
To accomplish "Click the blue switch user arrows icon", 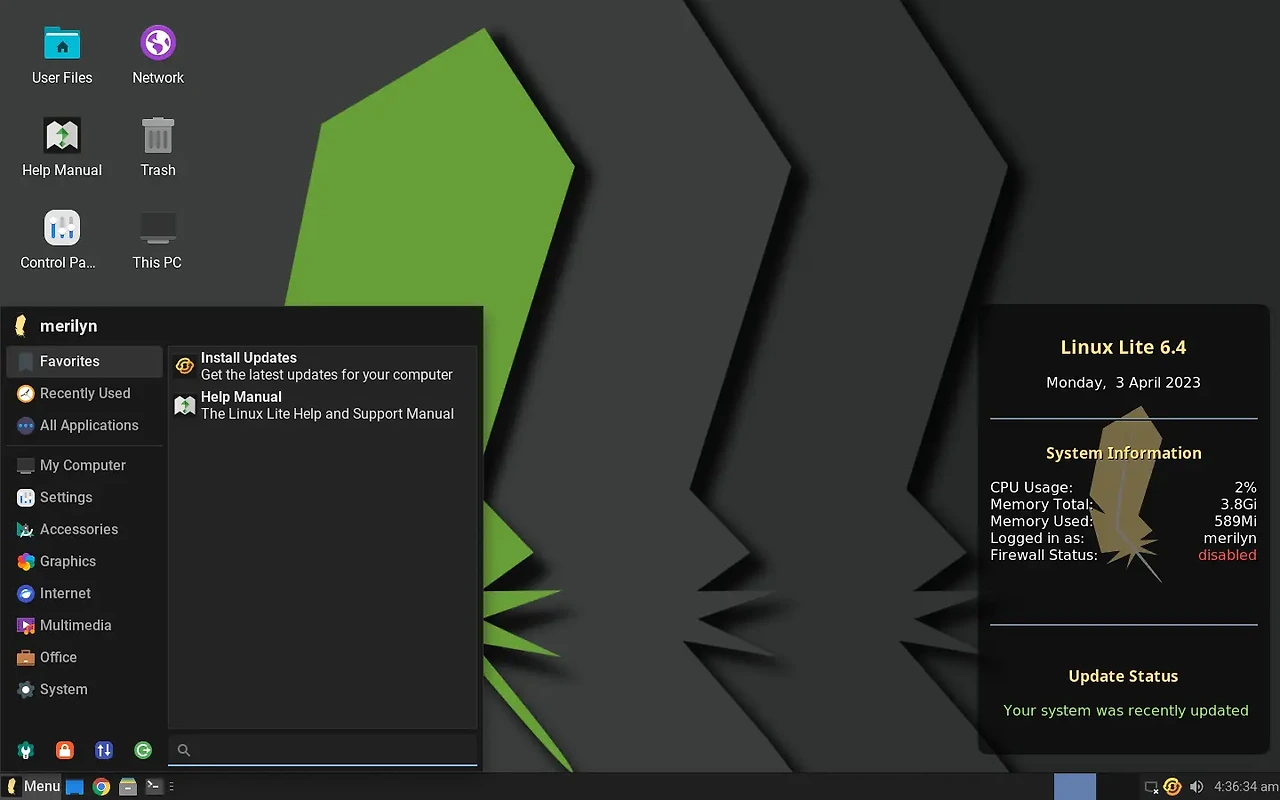I will coord(104,750).
